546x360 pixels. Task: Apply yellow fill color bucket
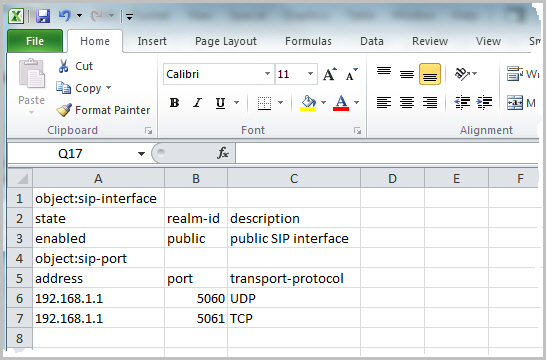tap(308, 103)
